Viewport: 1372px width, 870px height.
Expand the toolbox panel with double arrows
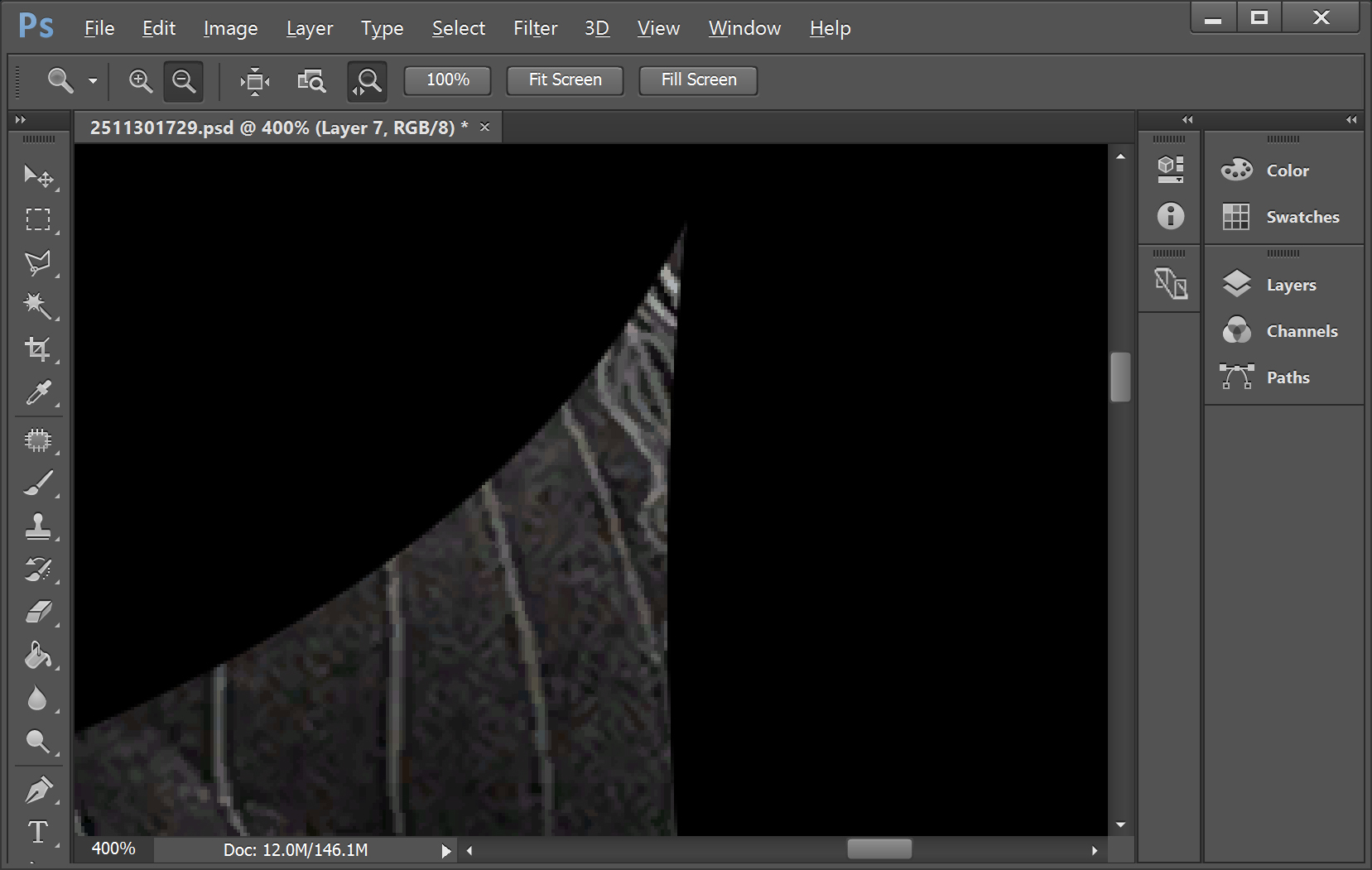tap(21, 120)
